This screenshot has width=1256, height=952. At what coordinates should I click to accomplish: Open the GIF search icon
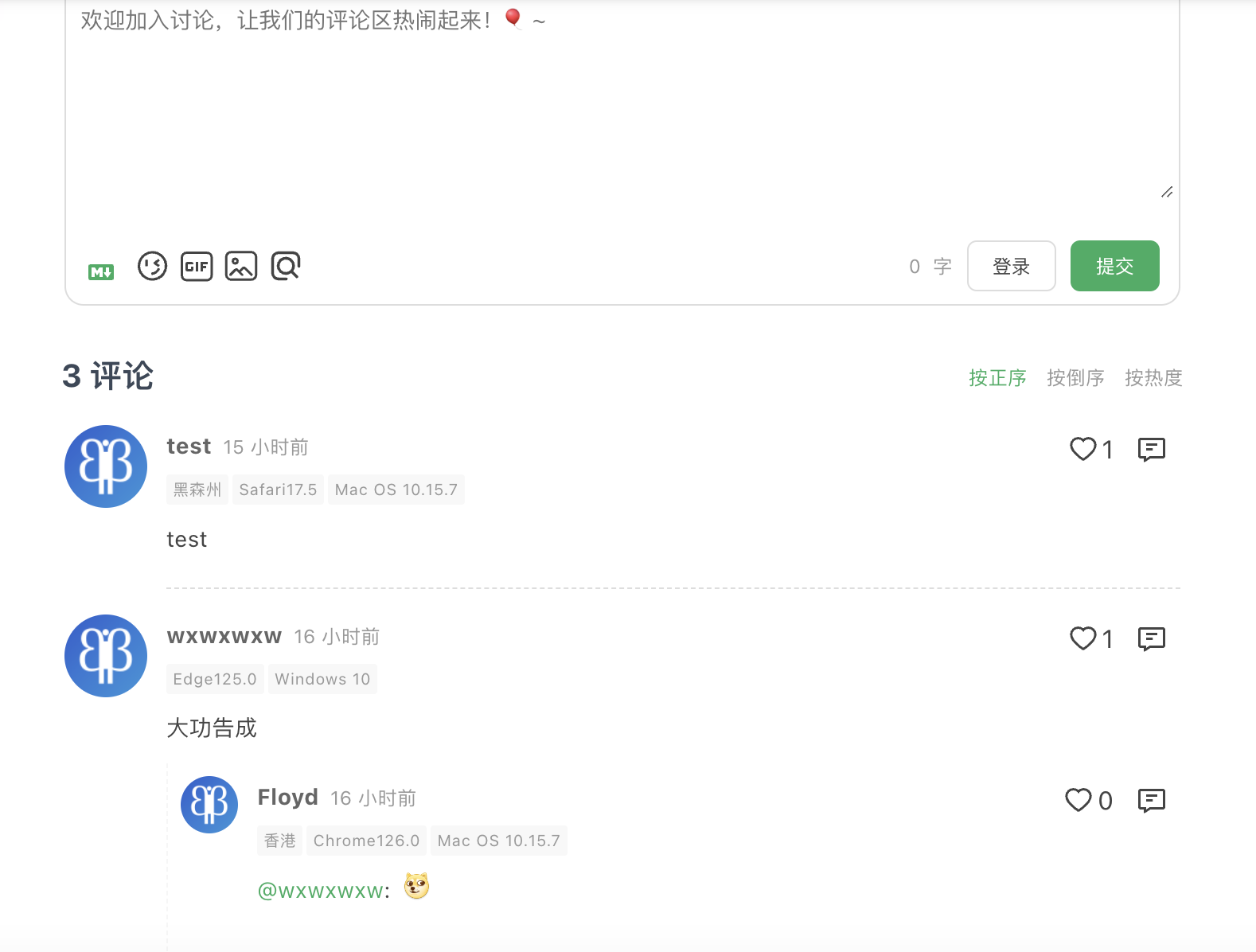click(x=197, y=266)
